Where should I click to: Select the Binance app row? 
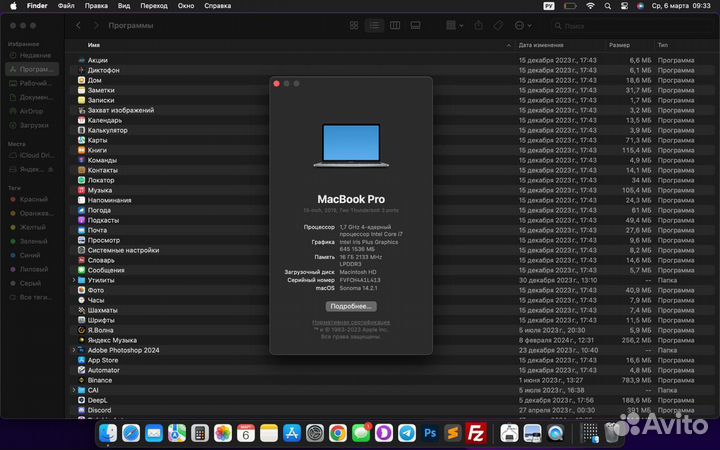(x=393, y=380)
